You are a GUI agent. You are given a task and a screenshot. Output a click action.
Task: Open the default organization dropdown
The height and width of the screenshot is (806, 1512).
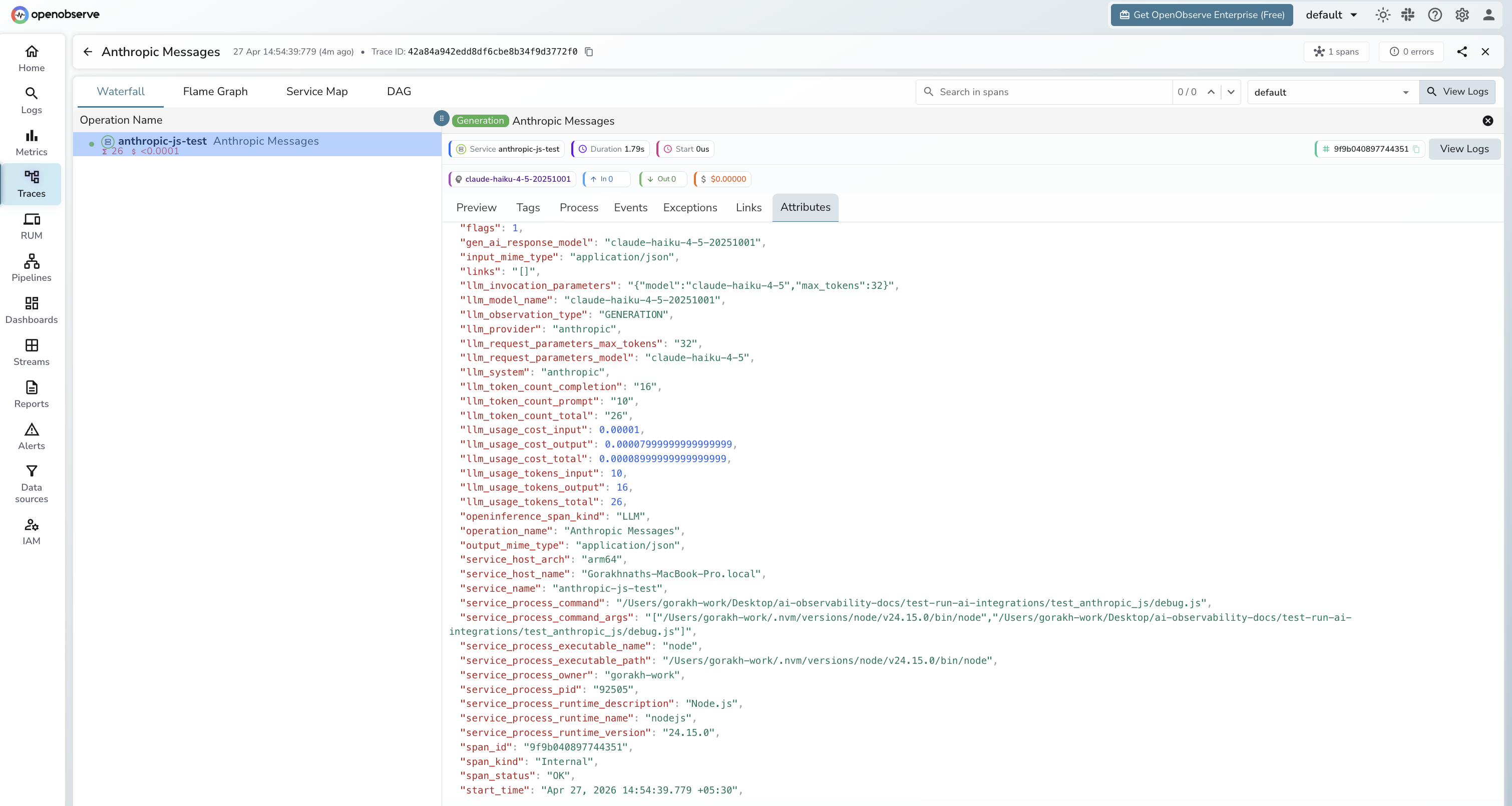click(1331, 15)
